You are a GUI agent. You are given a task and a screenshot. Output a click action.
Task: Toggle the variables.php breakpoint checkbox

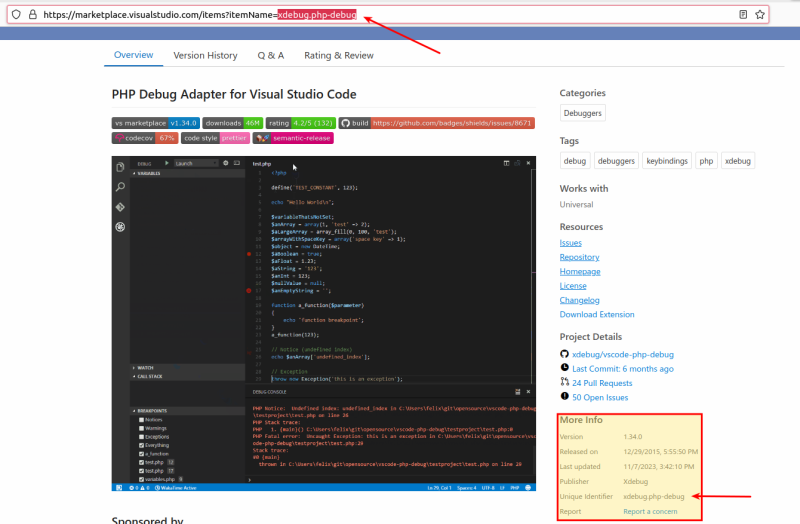[x=141, y=480]
